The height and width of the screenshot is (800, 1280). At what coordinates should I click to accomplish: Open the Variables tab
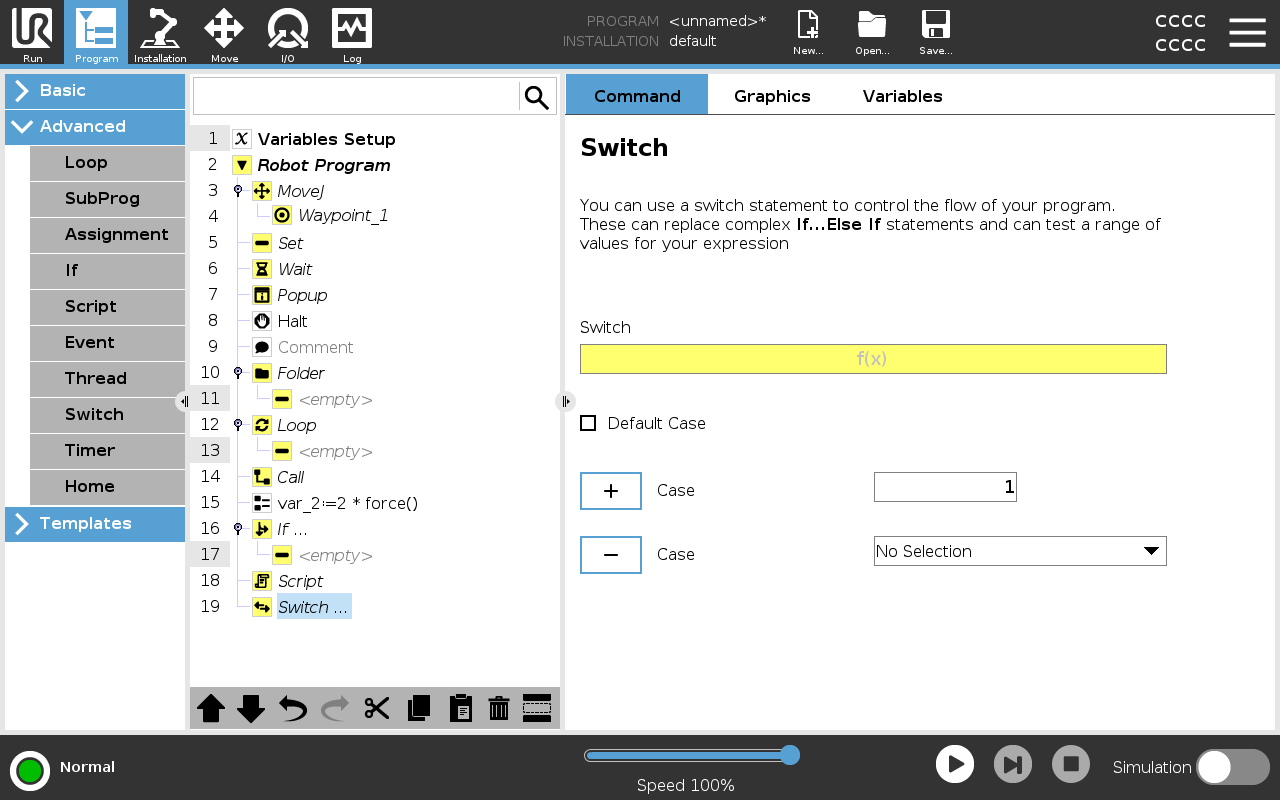point(902,96)
